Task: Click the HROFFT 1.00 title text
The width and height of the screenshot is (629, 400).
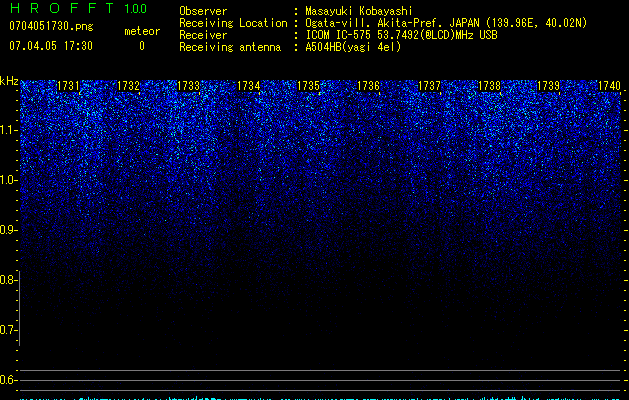Action: 78,8
